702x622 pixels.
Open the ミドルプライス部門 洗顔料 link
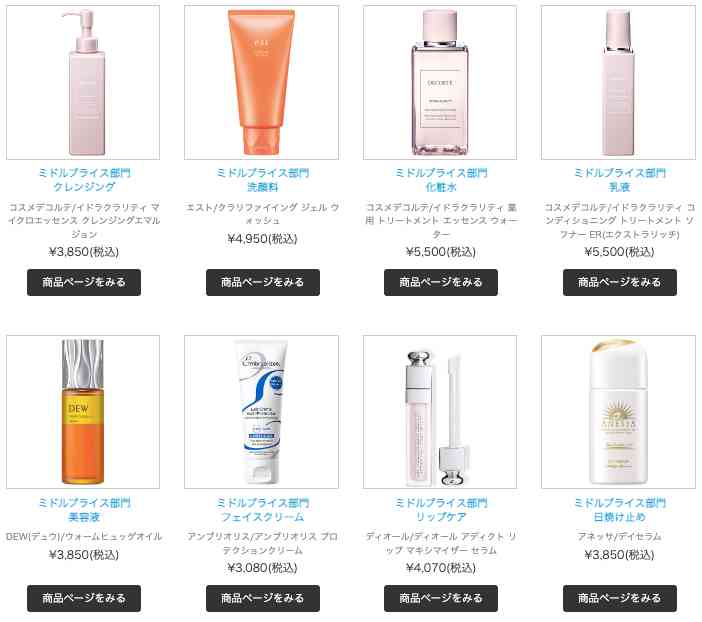[263, 180]
